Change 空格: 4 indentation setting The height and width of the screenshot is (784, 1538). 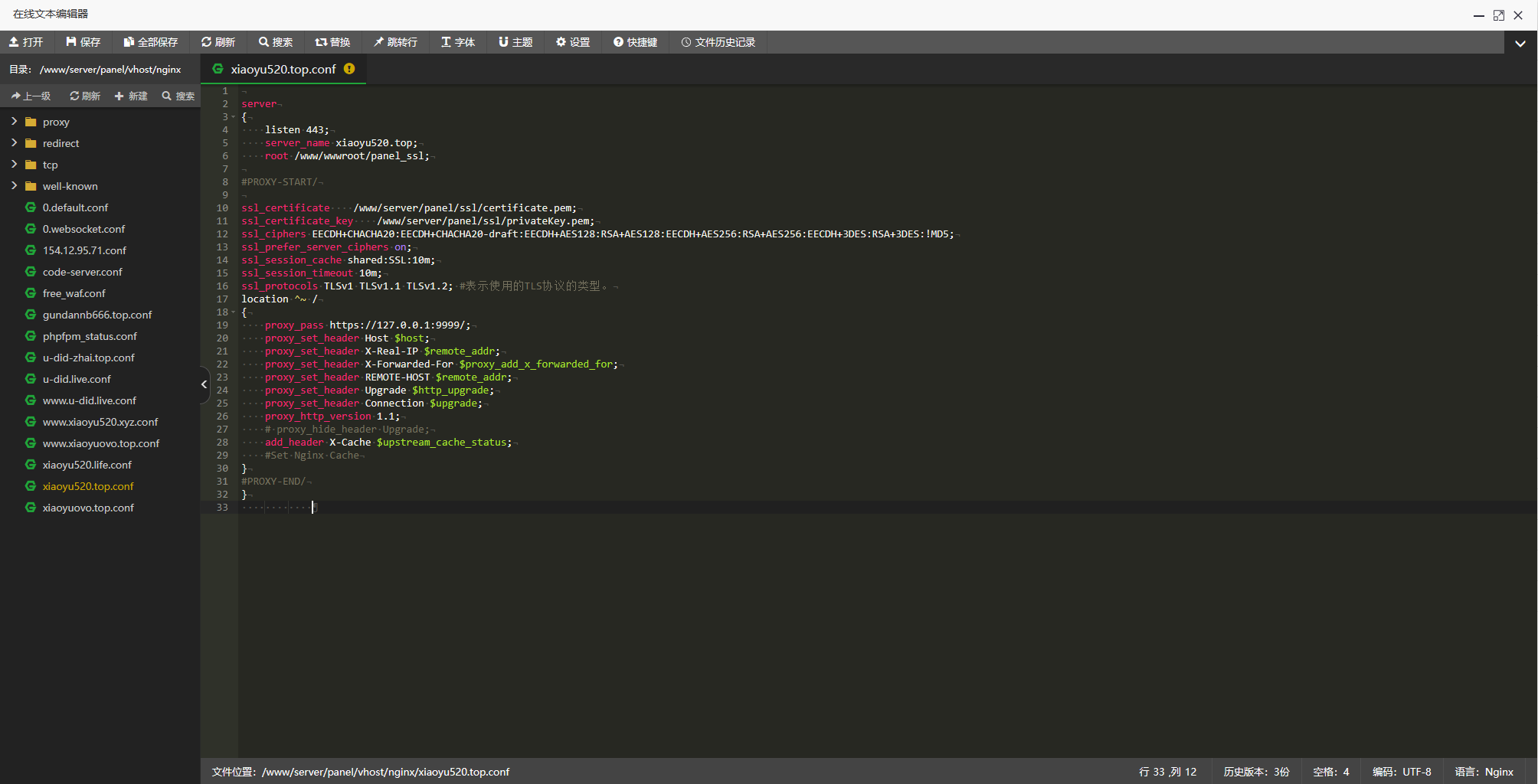coord(1331,772)
